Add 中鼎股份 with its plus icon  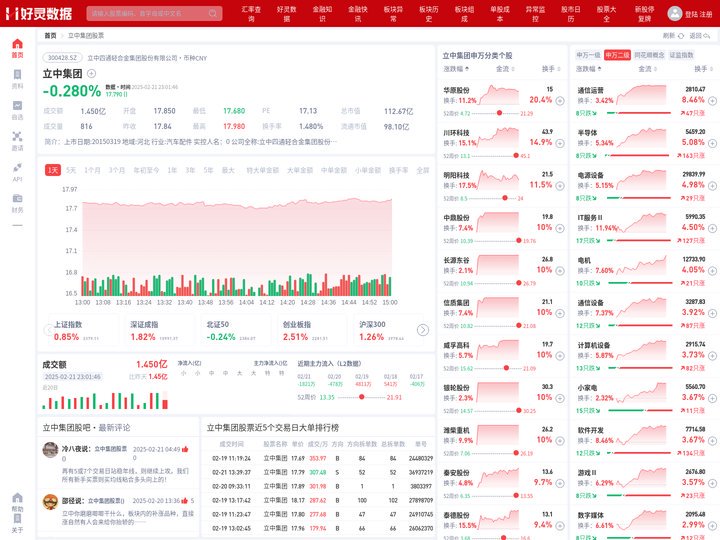point(560,228)
